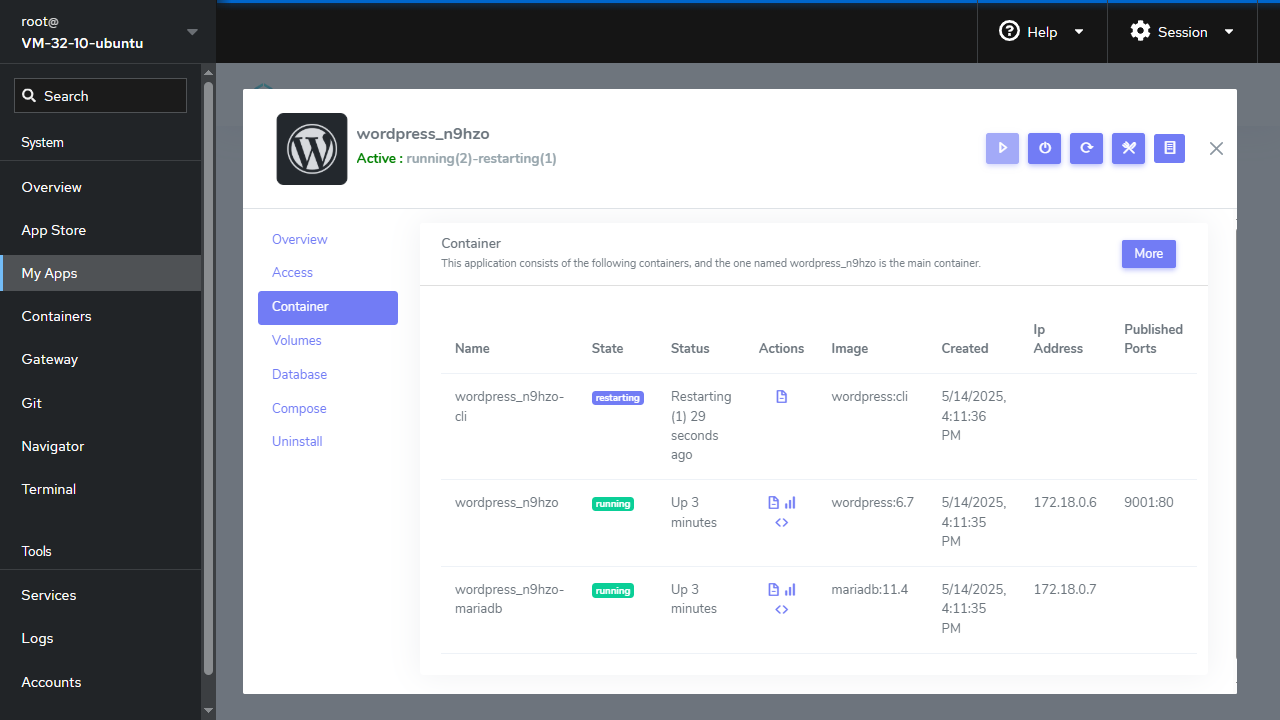The image size is (1280, 720).
Task: Select the Container tab
Action: pyautogui.click(x=328, y=307)
